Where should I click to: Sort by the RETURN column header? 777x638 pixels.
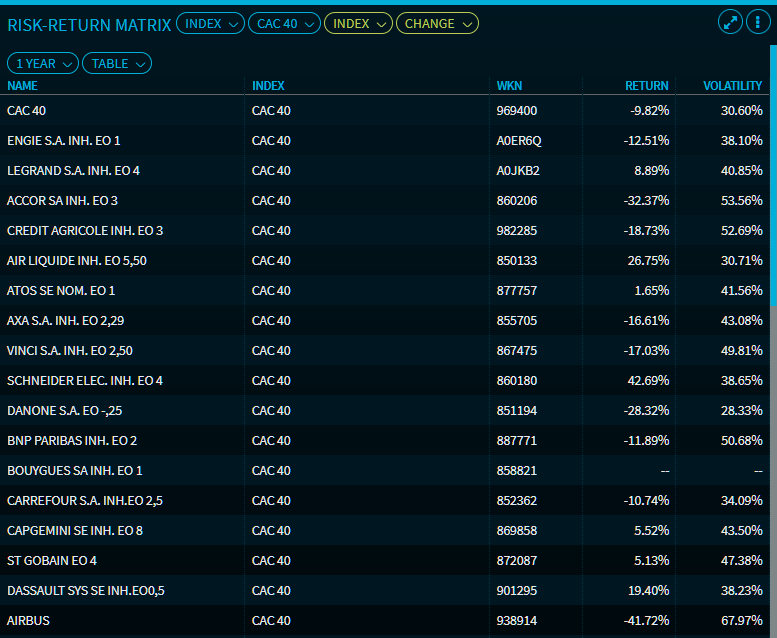point(647,86)
